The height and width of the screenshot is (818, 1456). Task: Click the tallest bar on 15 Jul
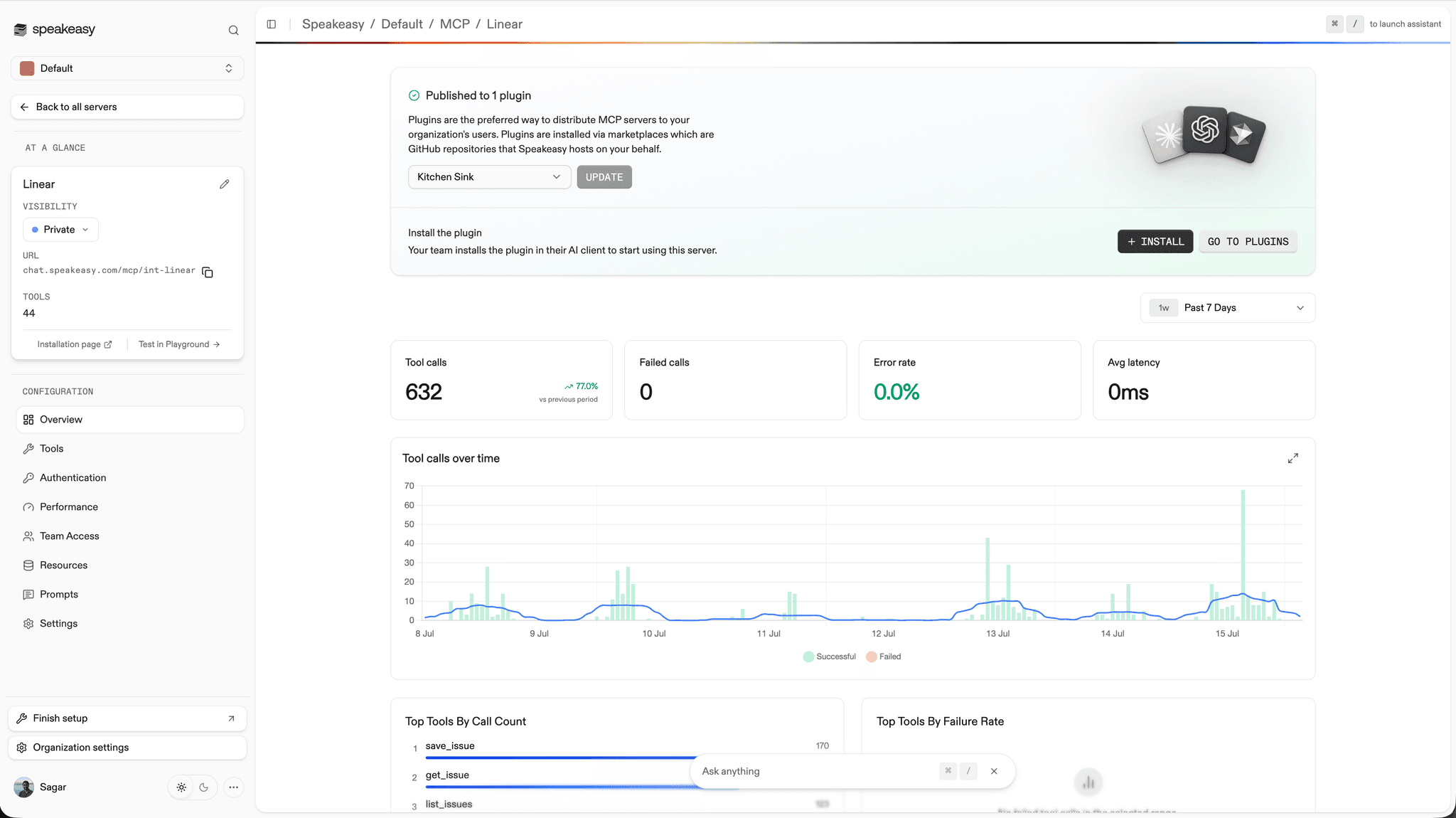(x=1243, y=555)
